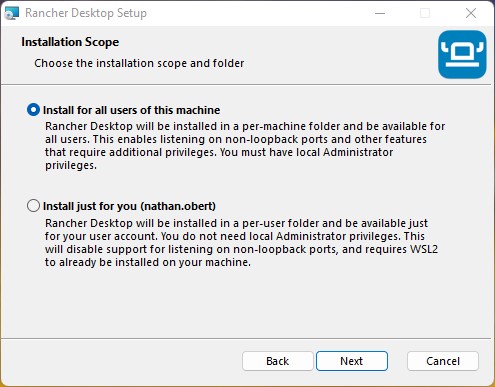The height and width of the screenshot is (387, 495).
Task: Minimize the setup window
Action: point(380,13)
